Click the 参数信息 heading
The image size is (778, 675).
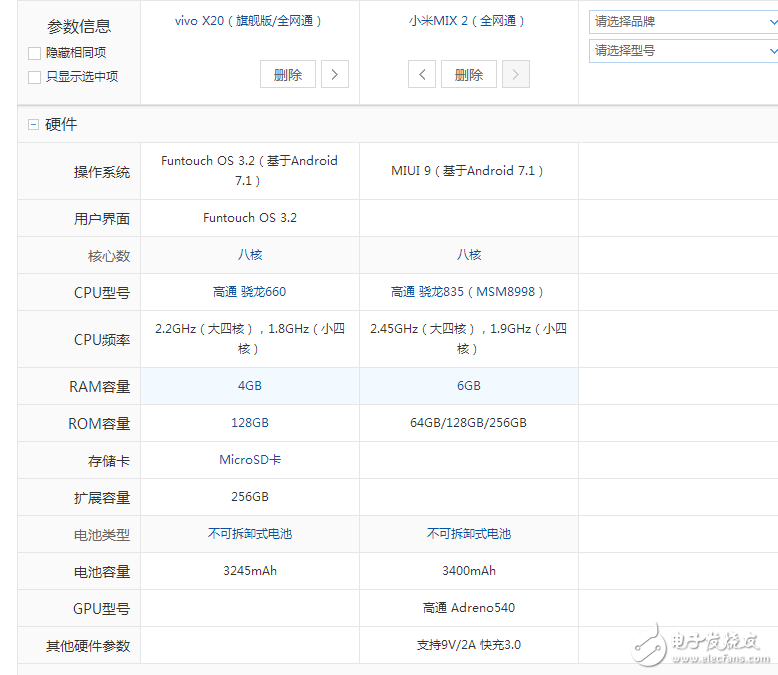79,26
